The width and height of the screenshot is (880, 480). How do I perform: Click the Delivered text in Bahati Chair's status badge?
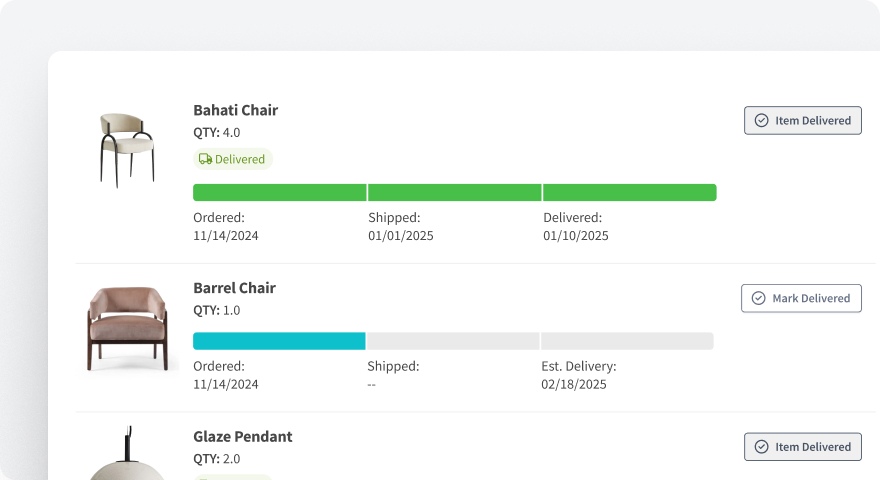(240, 159)
